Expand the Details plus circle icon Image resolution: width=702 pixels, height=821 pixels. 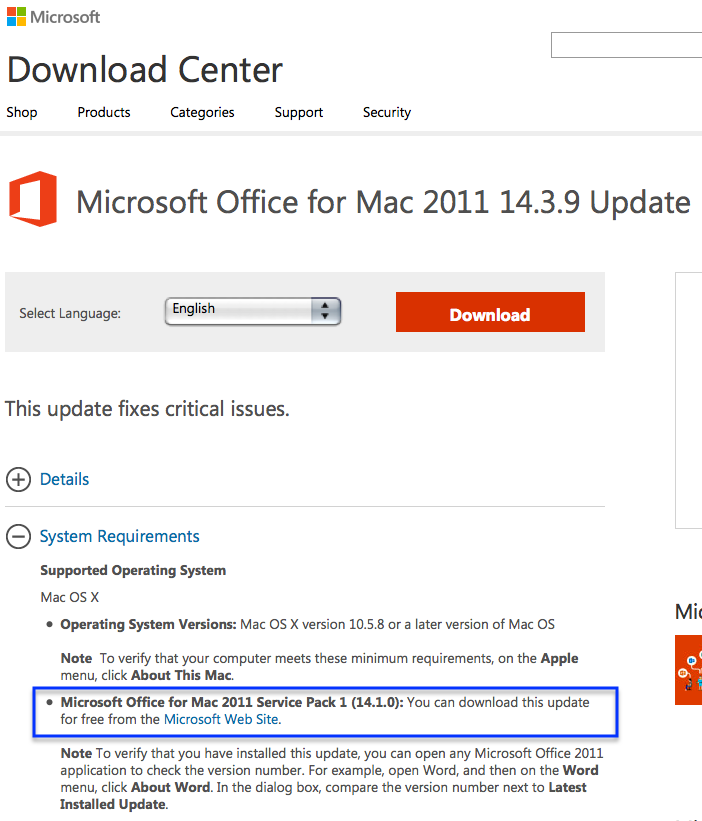[x=18, y=480]
